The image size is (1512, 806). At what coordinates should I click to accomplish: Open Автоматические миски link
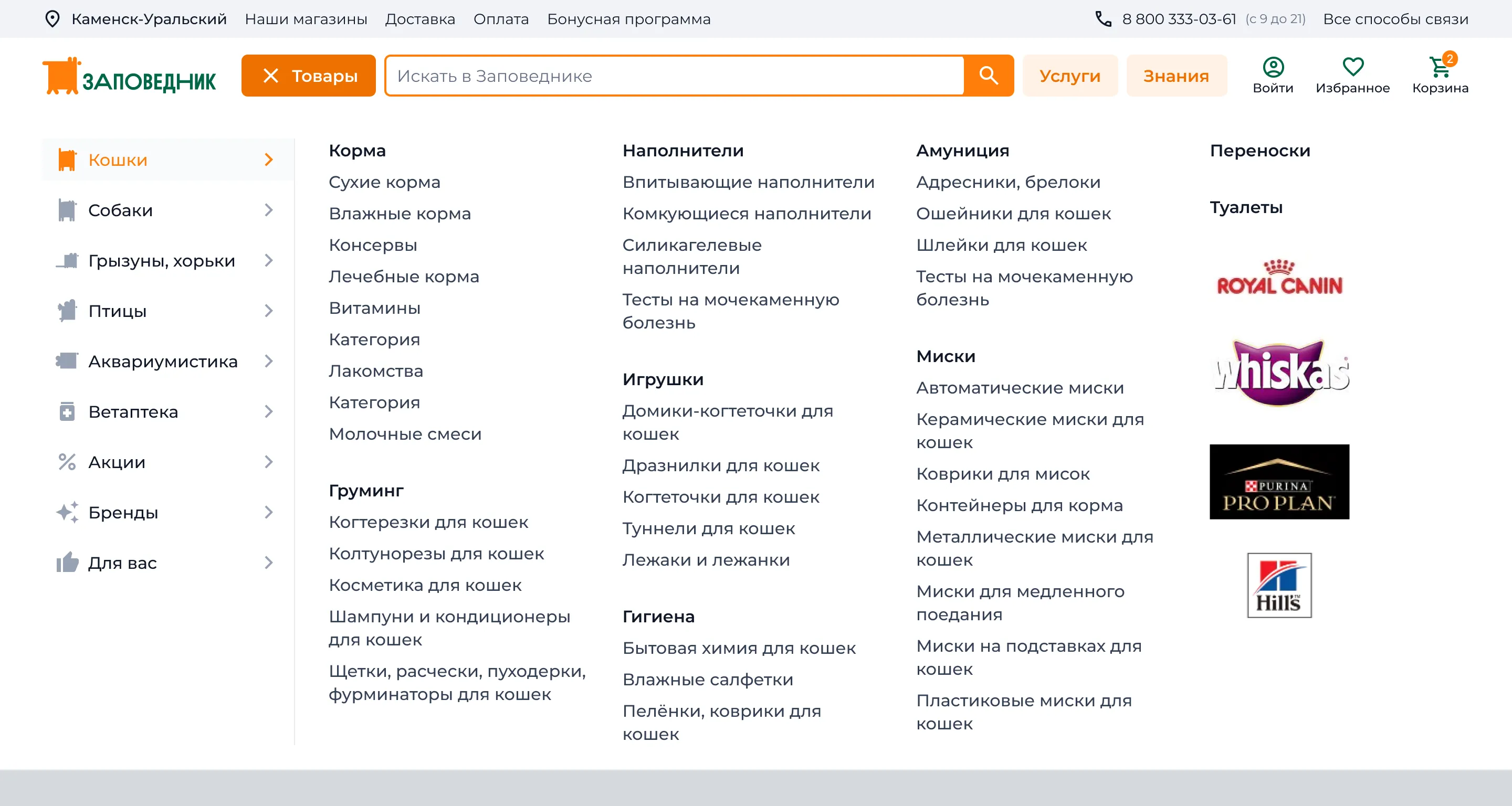pos(1020,388)
